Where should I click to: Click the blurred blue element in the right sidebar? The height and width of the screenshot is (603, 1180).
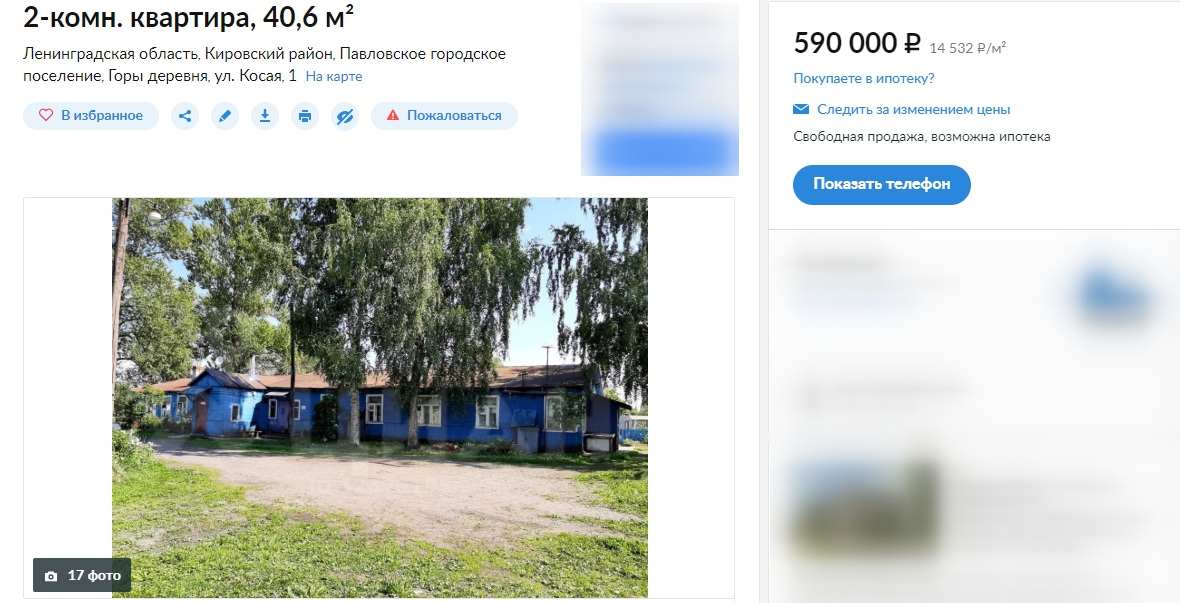(x=1115, y=296)
